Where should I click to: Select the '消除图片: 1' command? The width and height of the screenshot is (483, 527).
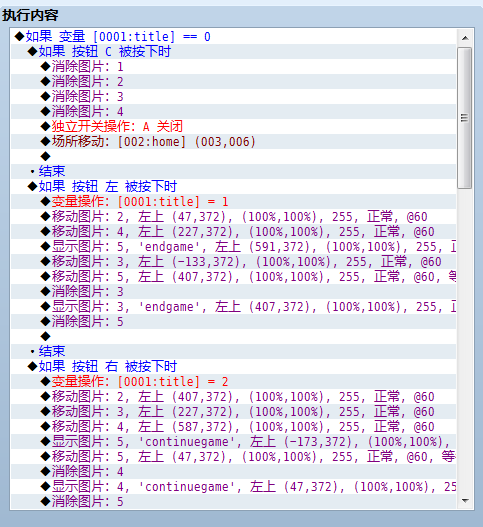tap(233, 67)
